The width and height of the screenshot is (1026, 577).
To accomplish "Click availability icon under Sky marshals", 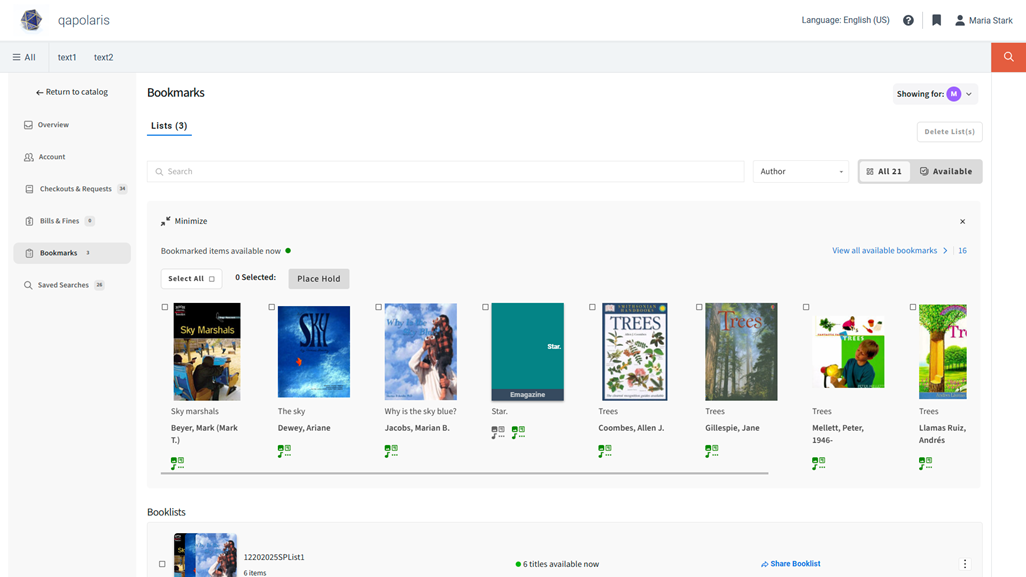I will 177,463.
